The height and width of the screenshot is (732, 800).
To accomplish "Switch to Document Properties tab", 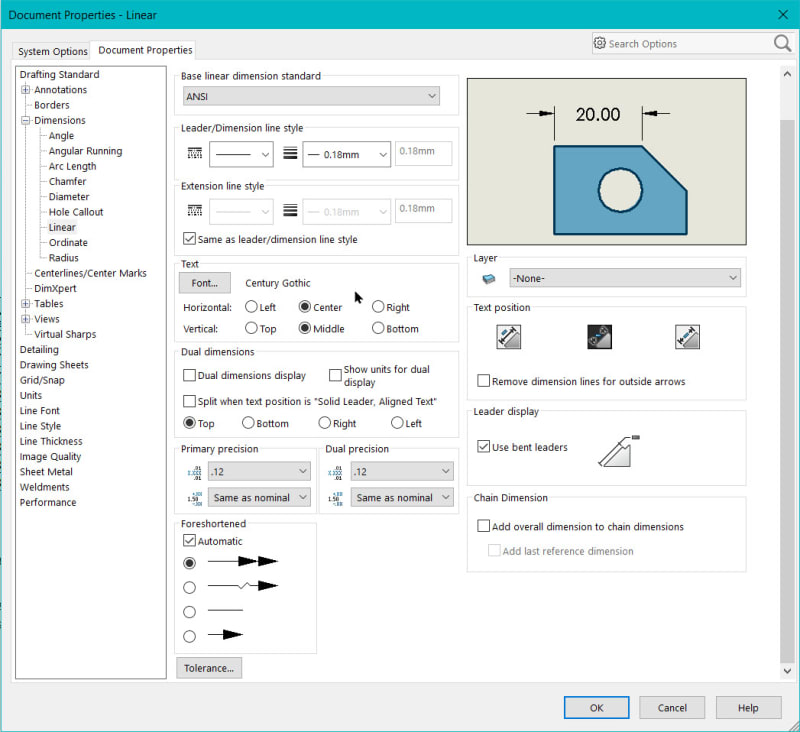I will pos(145,50).
